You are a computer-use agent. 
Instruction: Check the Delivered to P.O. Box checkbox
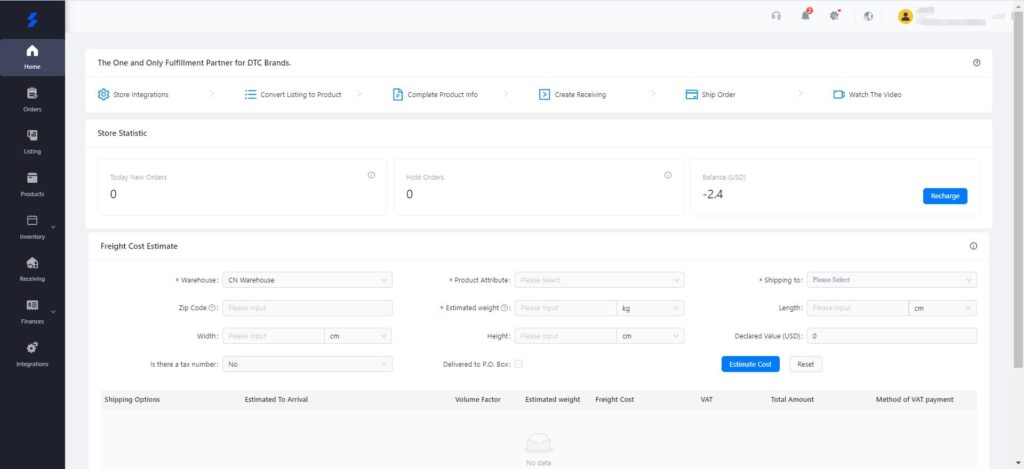[x=518, y=364]
